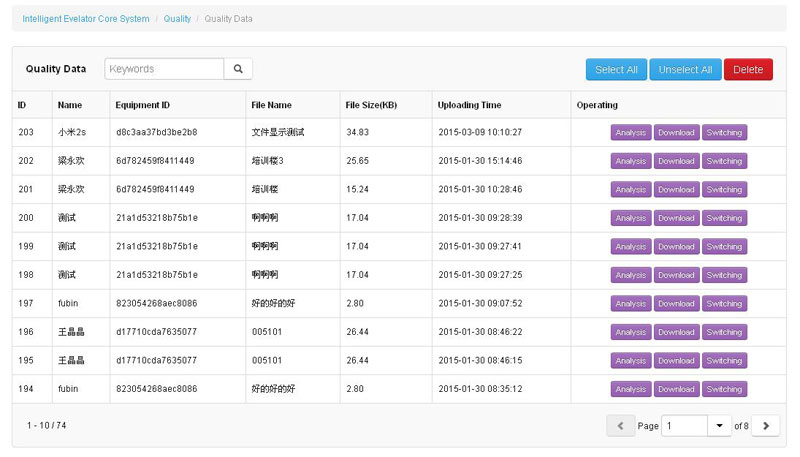Click Analysis for row ID 194

point(631,389)
